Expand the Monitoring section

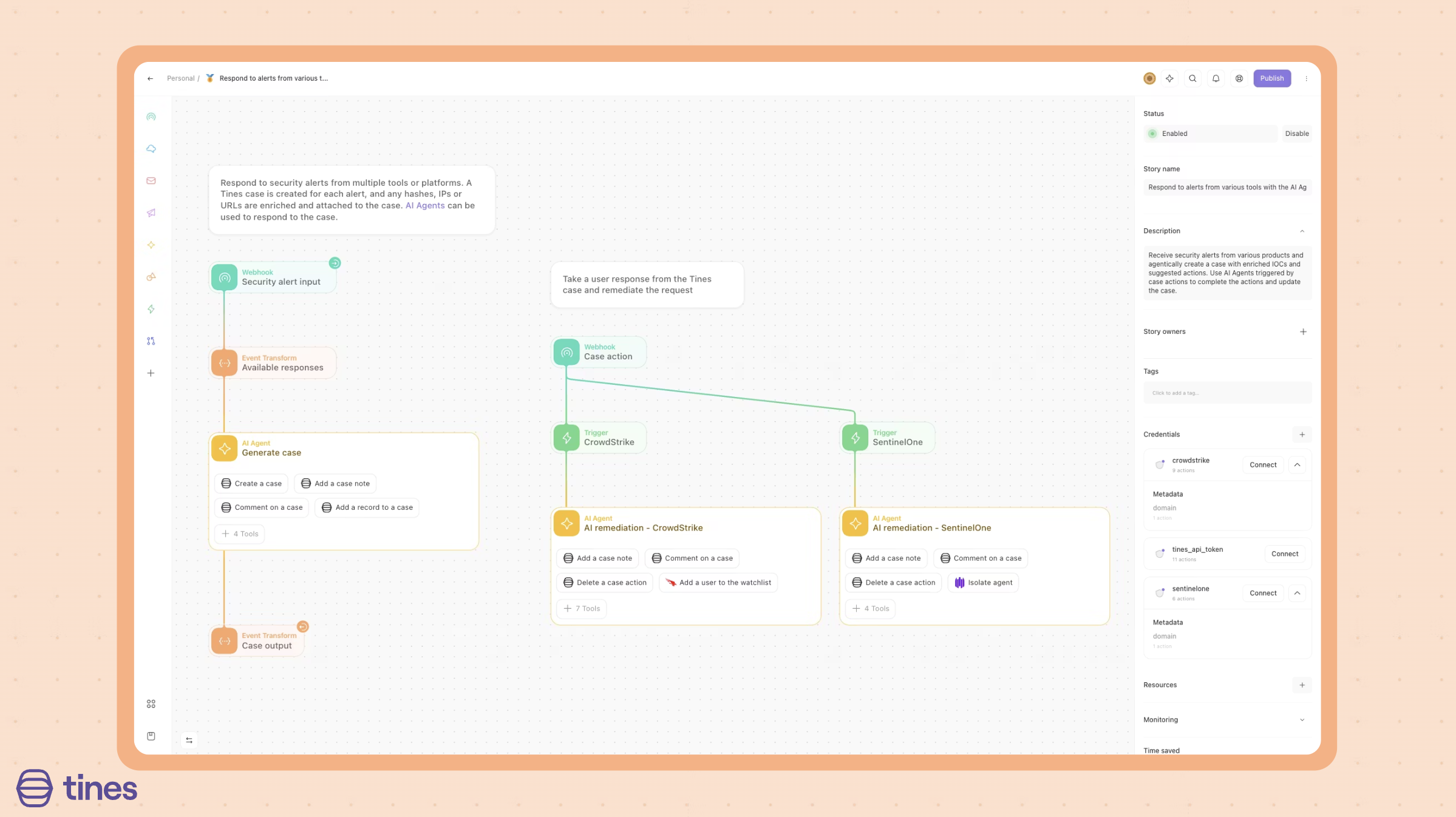[1302, 720]
